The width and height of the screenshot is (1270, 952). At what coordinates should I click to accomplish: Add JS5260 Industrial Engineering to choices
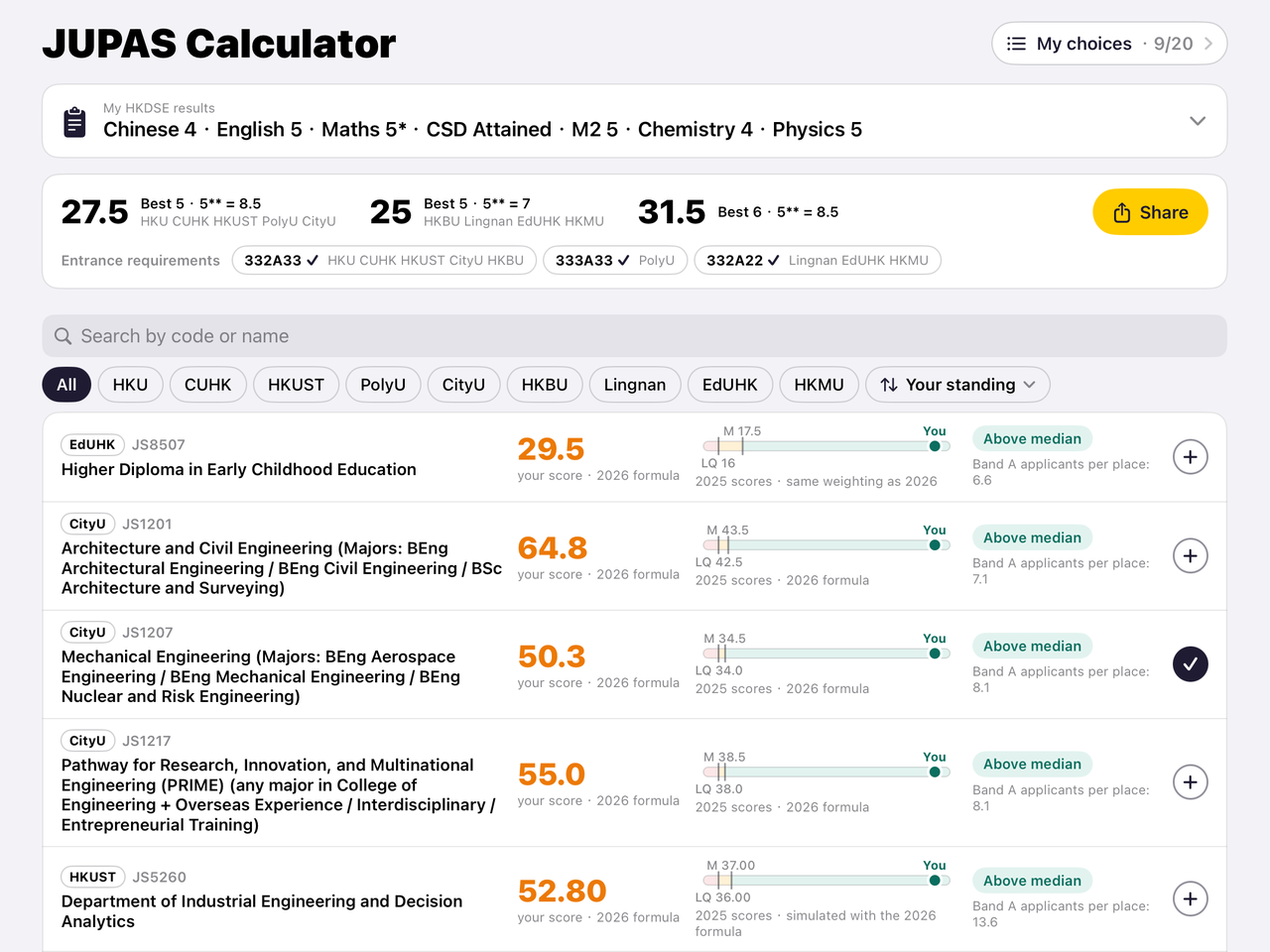(1191, 899)
